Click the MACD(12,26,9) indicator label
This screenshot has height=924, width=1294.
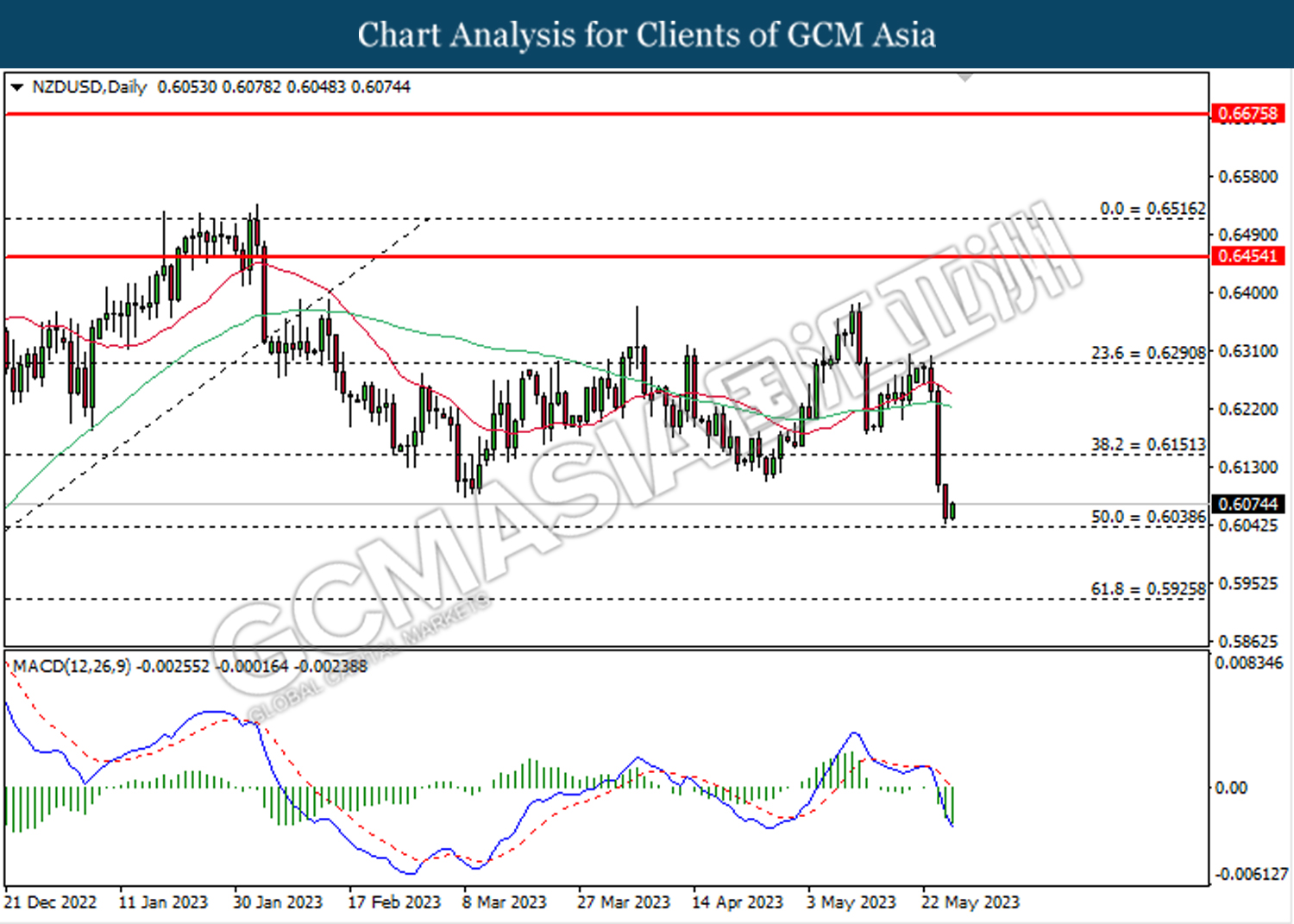coord(72,666)
